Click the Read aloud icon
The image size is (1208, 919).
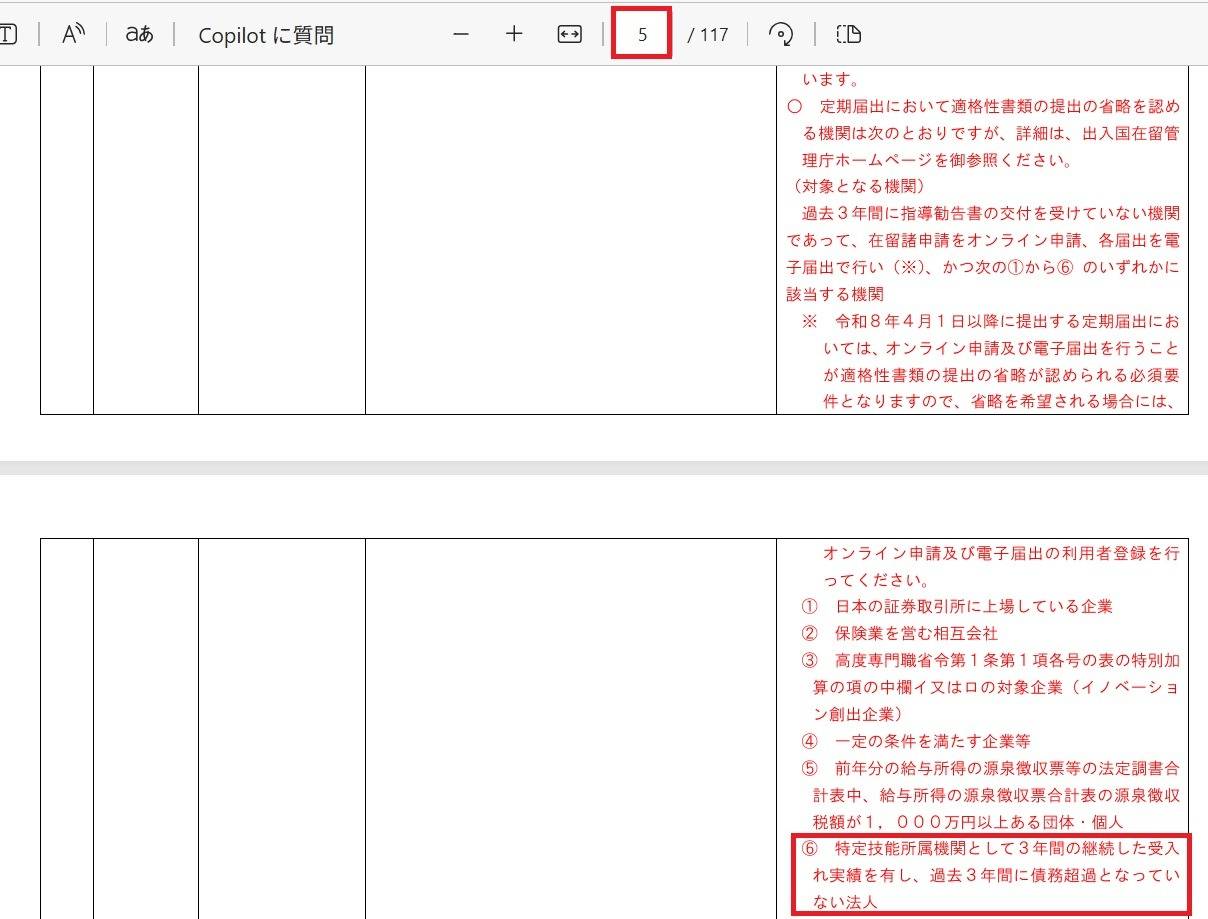point(73,34)
